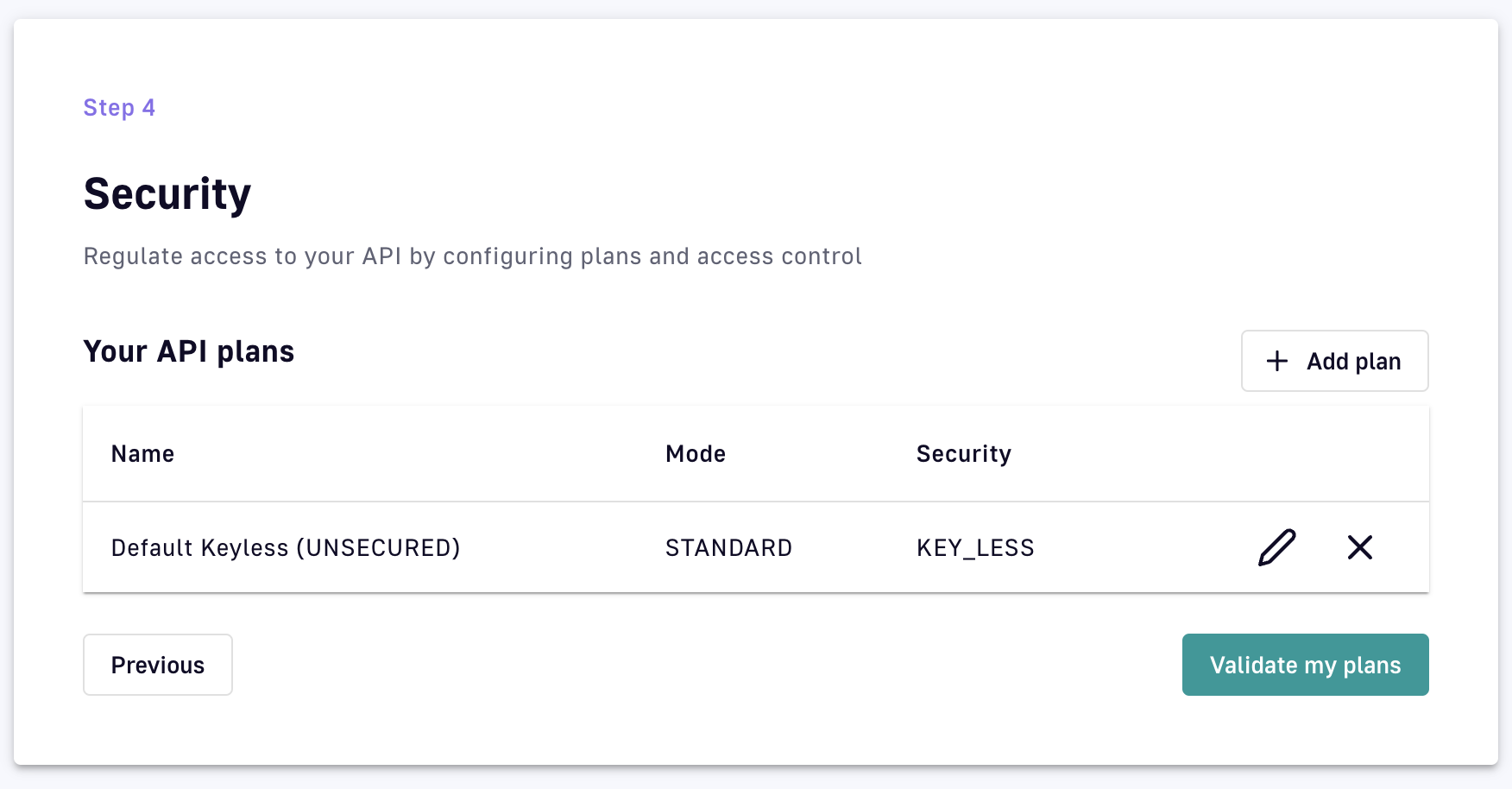
Task: Click the STANDARD mode cell
Action: [728, 548]
